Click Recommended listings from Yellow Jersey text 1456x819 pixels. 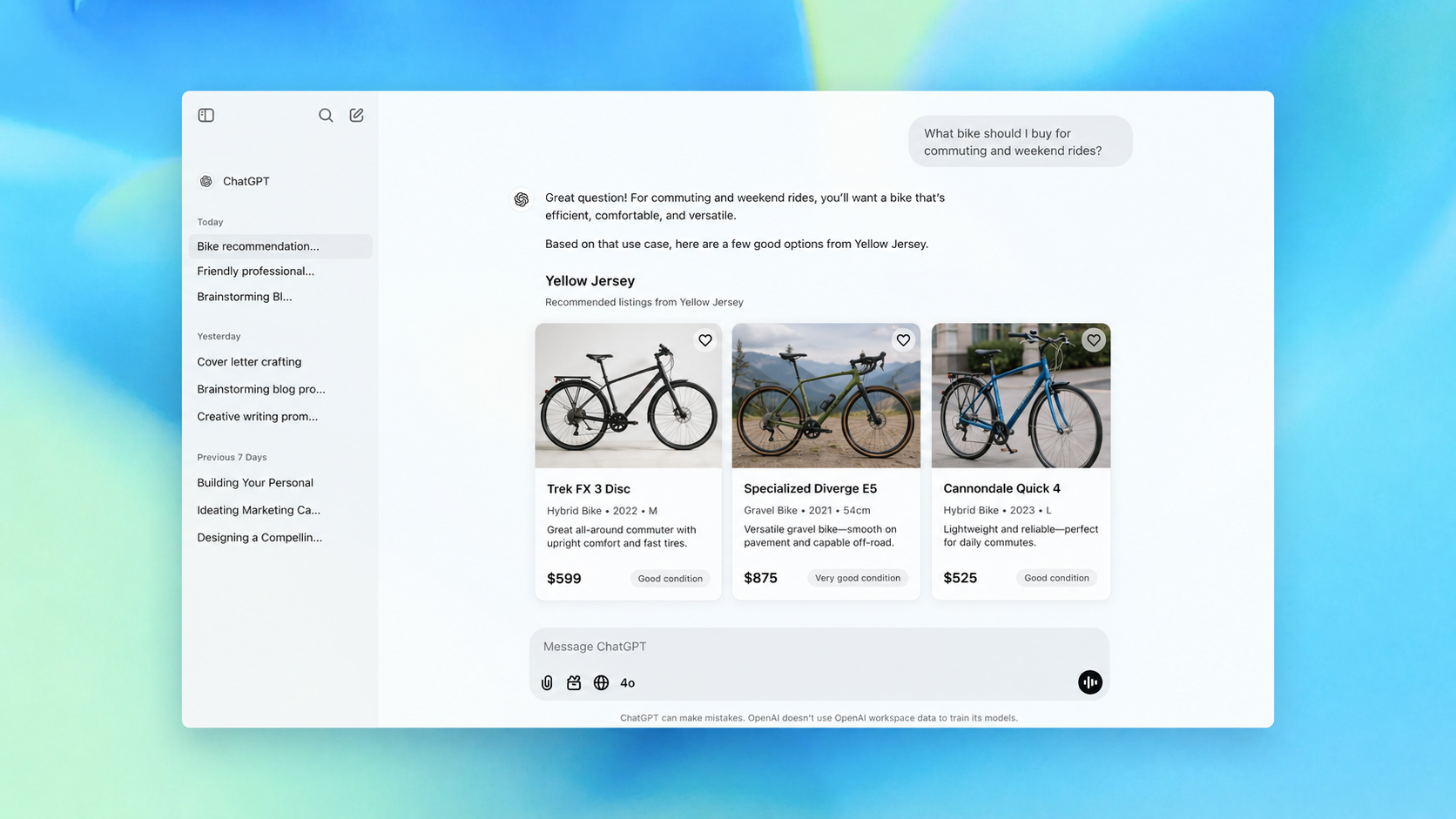click(x=644, y=302)
